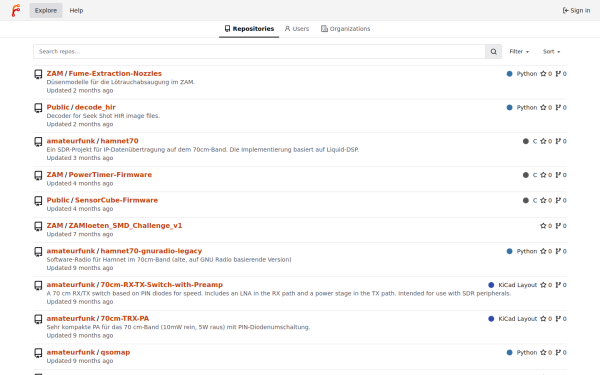Screen dimensions: 600x375
Task: Click fork icon on 70cm-RX-TX-Switch-with-Preamp row
Action: click(x=558, y=285)
